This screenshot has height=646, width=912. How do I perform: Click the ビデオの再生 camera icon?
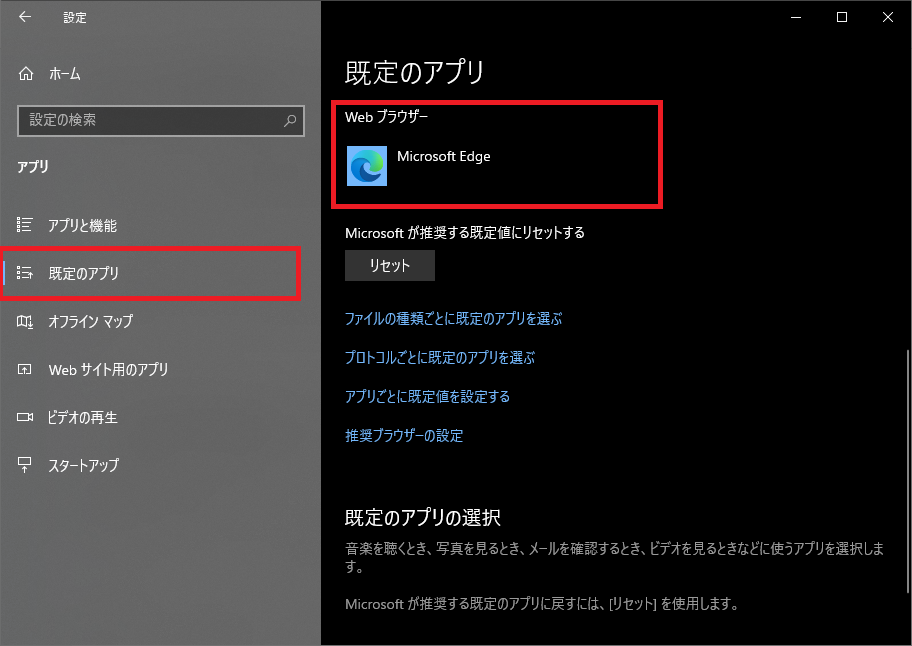click(24, 417)
